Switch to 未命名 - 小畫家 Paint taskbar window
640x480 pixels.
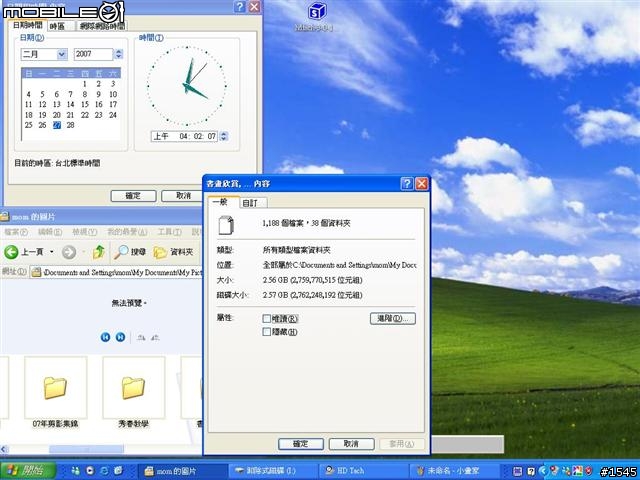click(454, 471)
